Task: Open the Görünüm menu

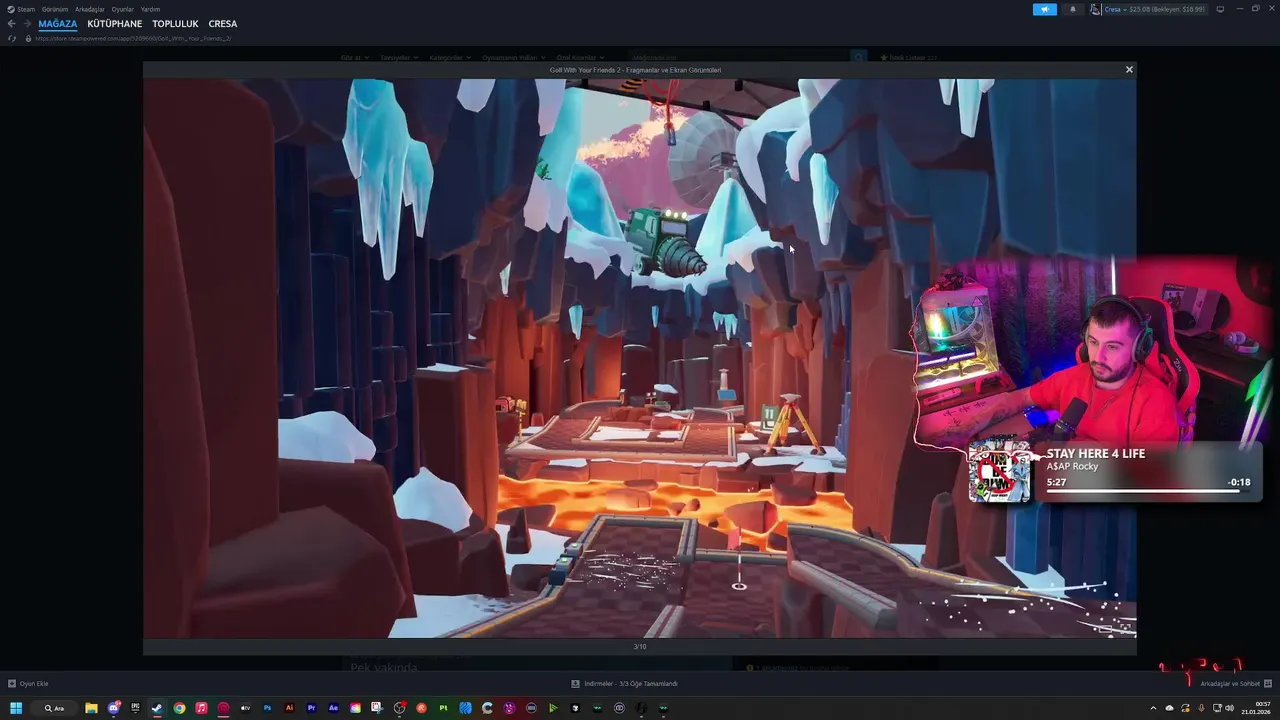Action: 55,9
